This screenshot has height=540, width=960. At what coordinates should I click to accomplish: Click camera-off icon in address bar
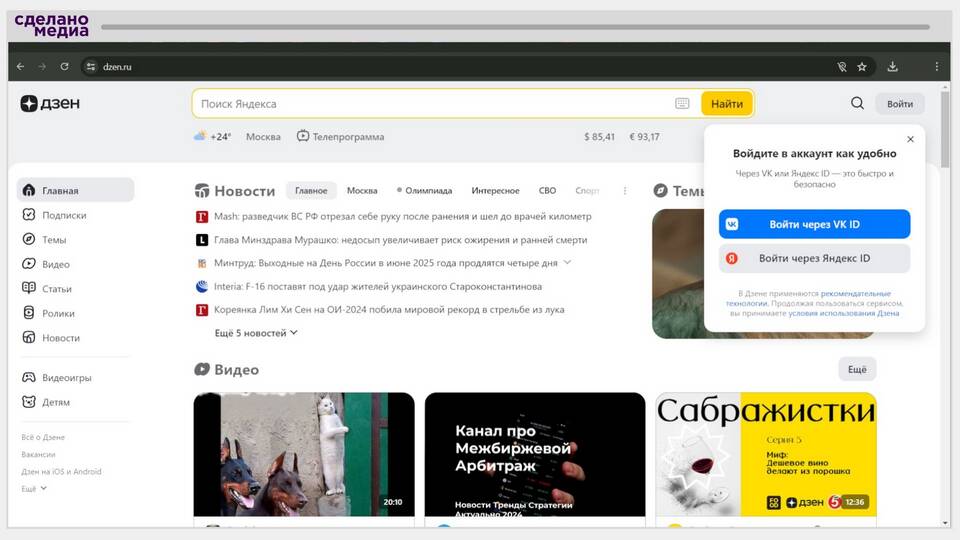tap(842, 67)
